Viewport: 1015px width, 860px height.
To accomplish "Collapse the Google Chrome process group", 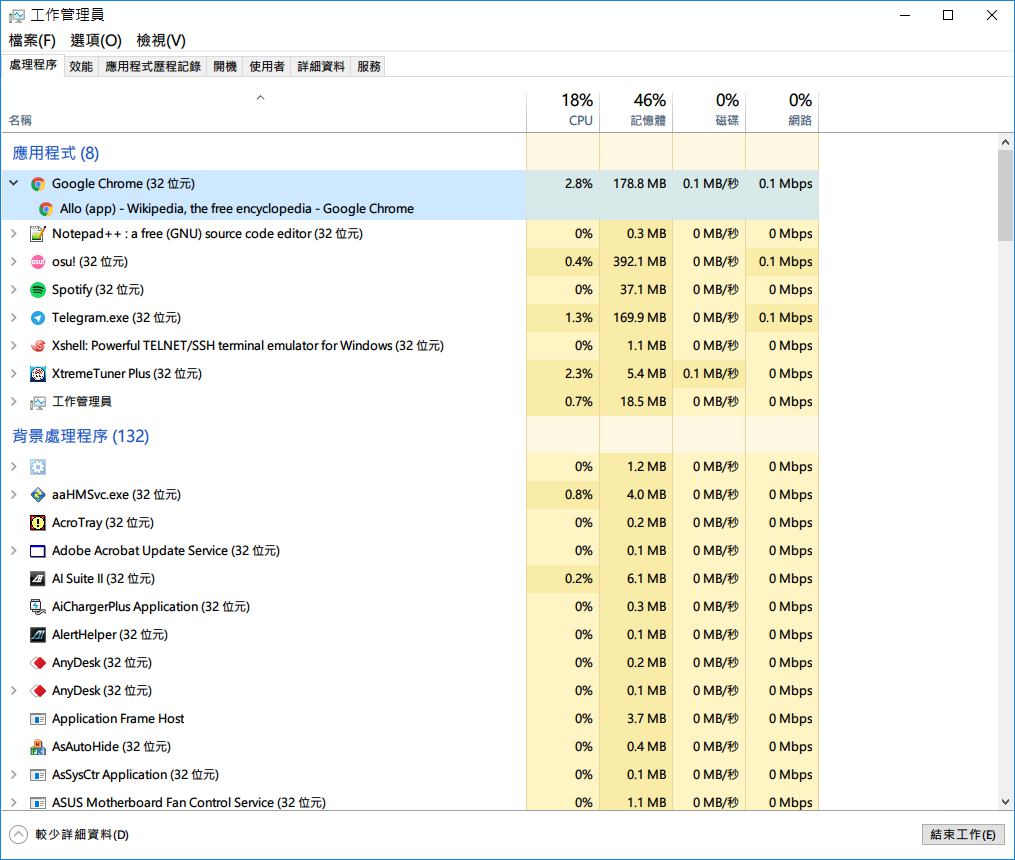I will (14, 184).
